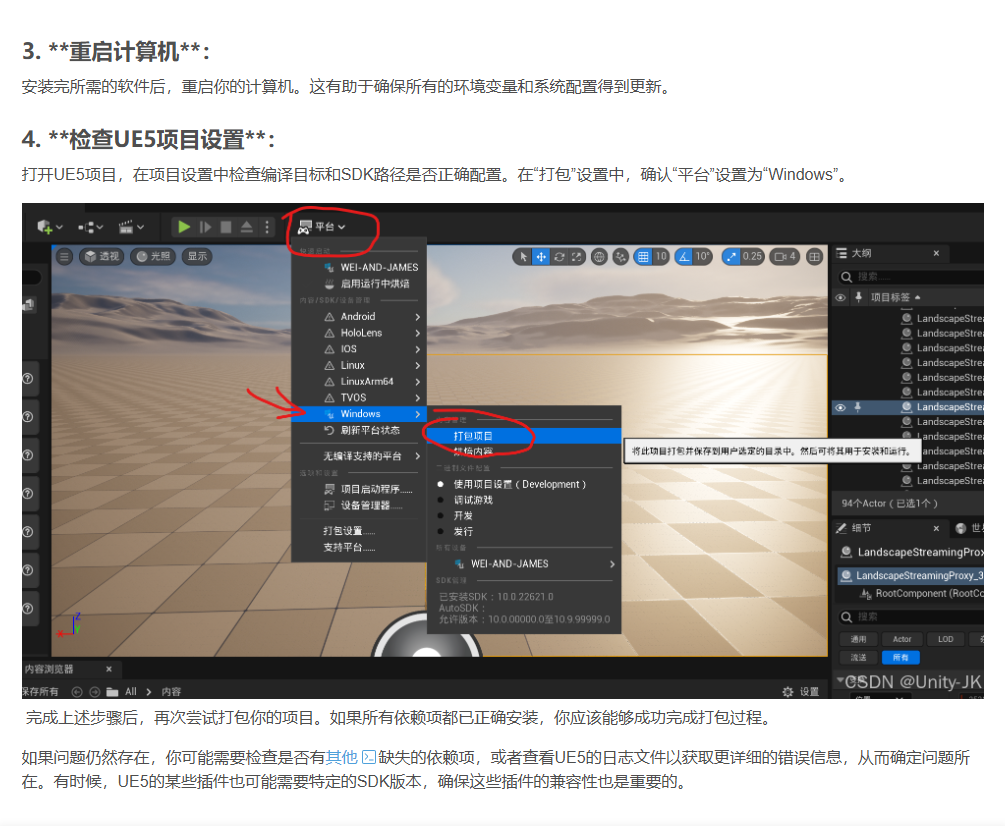Viewport: 1005px width, 832px height.
Task: Select the arrow Select mode tool
Action: click(x=524, y=256)
